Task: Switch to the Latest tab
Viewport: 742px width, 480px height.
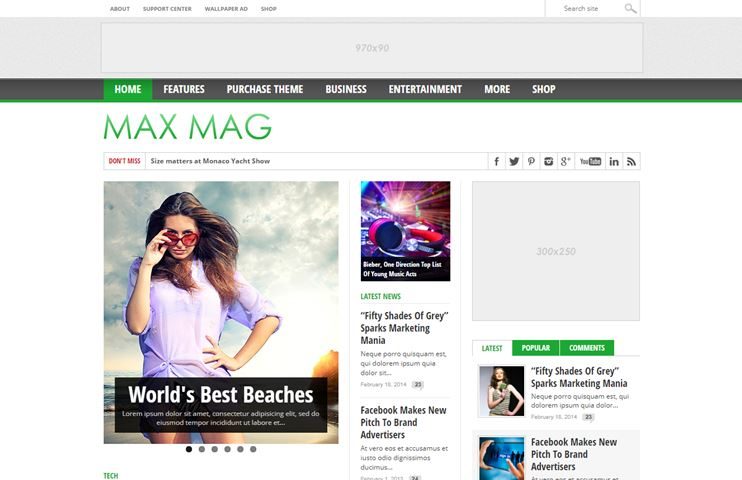Action: click(x=492, y=348)
